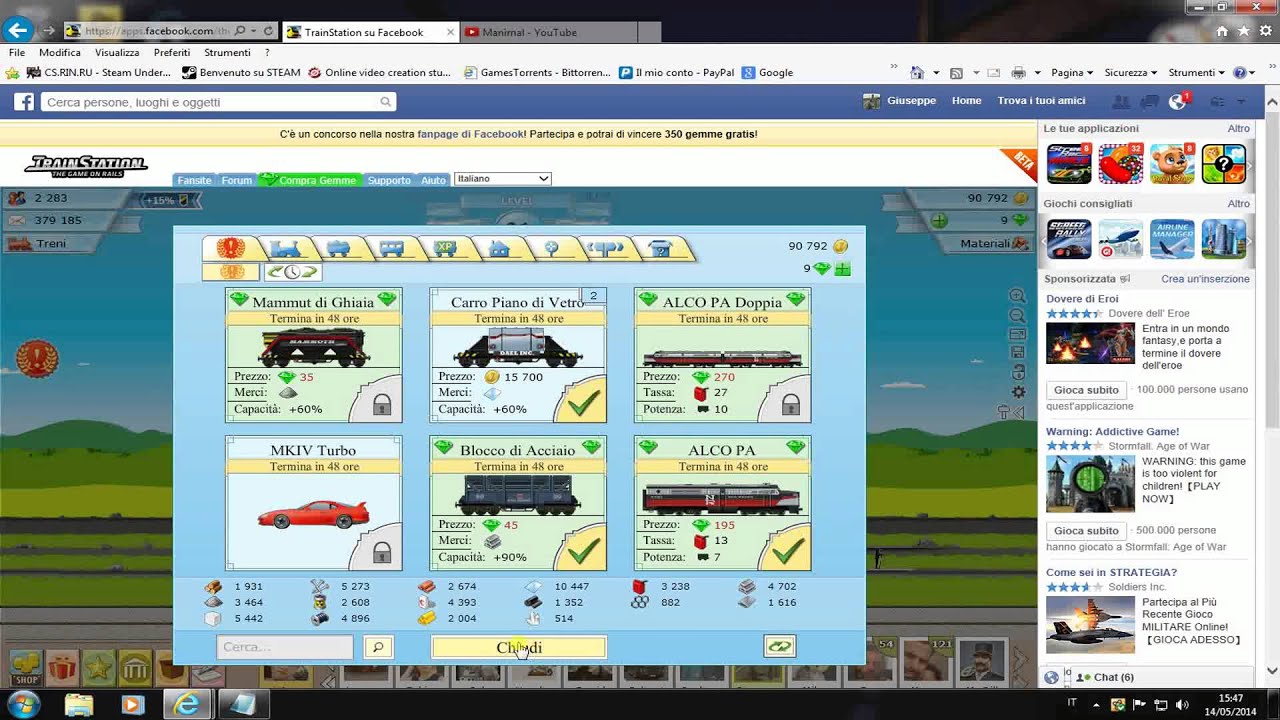
Task: Expand the print button dropdown arrow
Action: [x=1037, y=73]
